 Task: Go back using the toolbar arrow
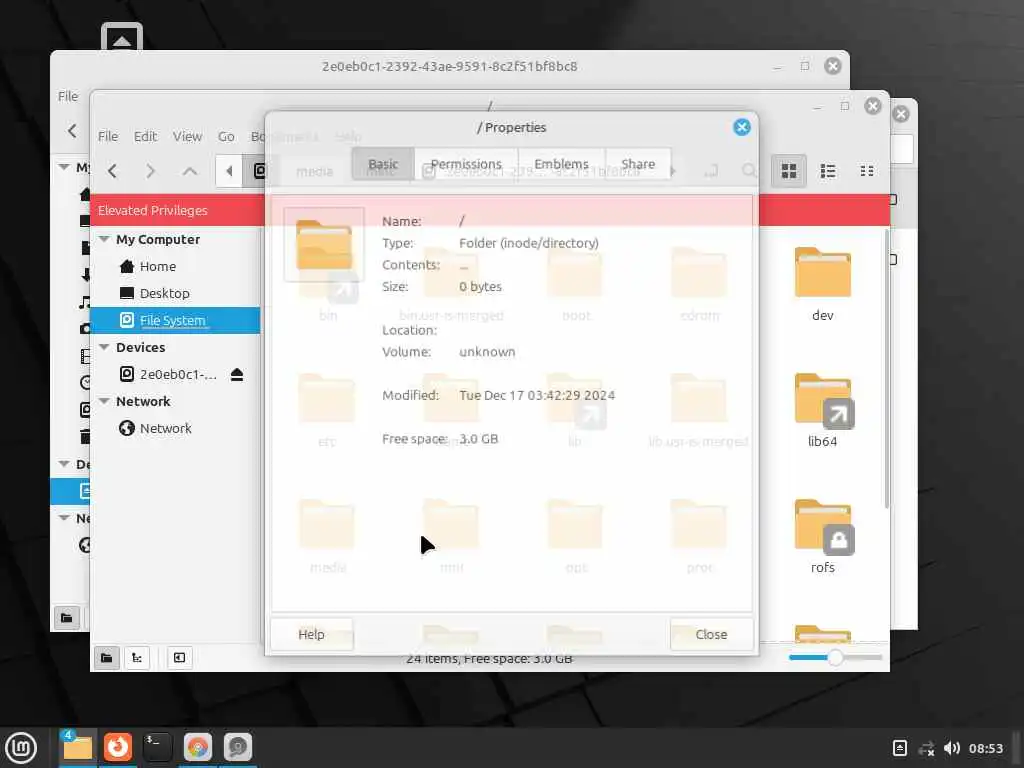point(112,171)
